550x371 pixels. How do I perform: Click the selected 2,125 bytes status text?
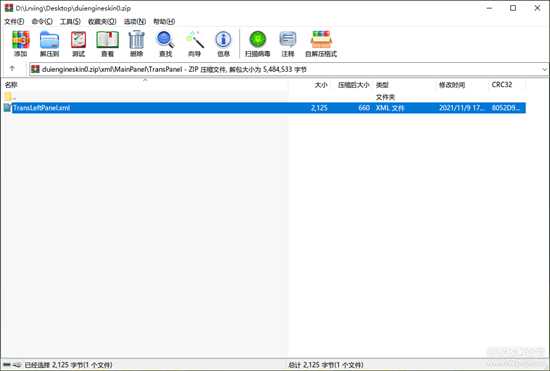click(x=68, y=365)
